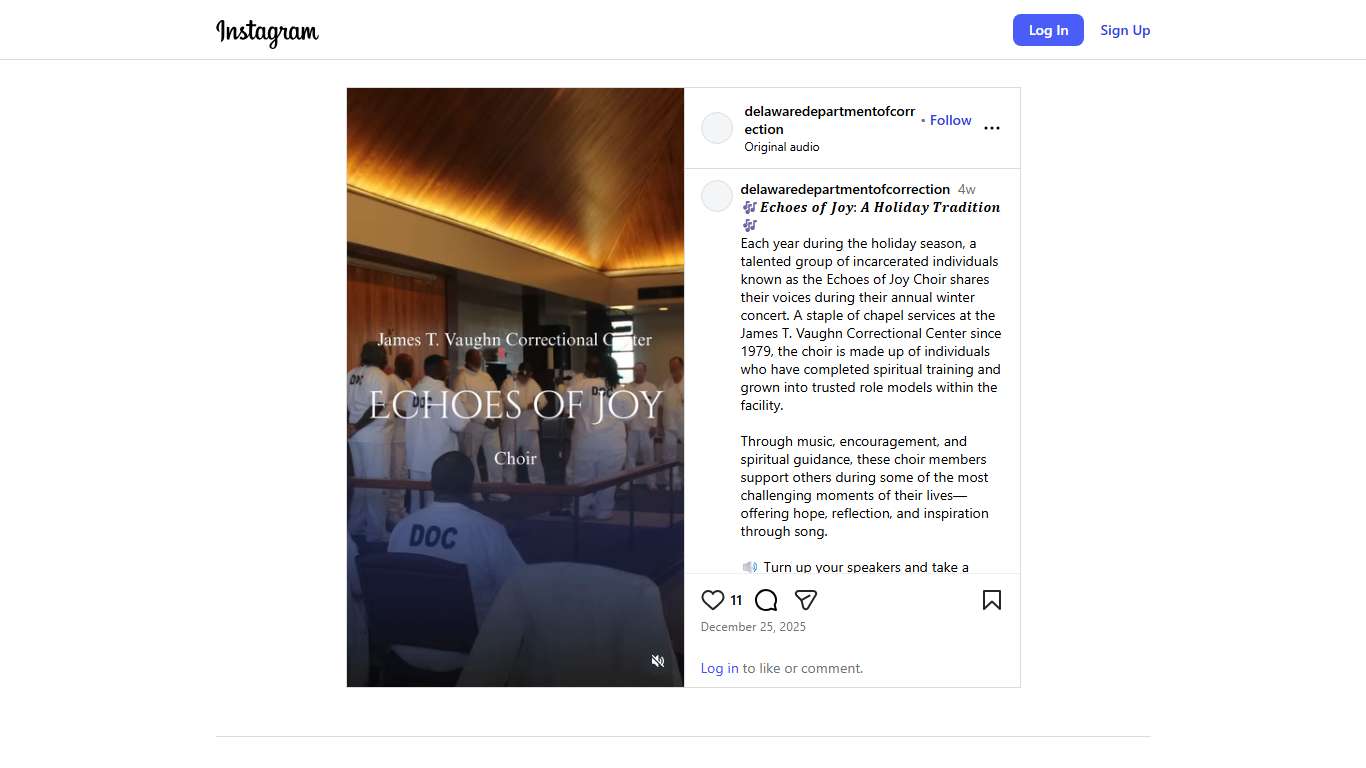The width and height of the screenshot is (1366, 768).
Task: Click the Instagram logo
Action: pyautogui.click(x=267, y=32)
